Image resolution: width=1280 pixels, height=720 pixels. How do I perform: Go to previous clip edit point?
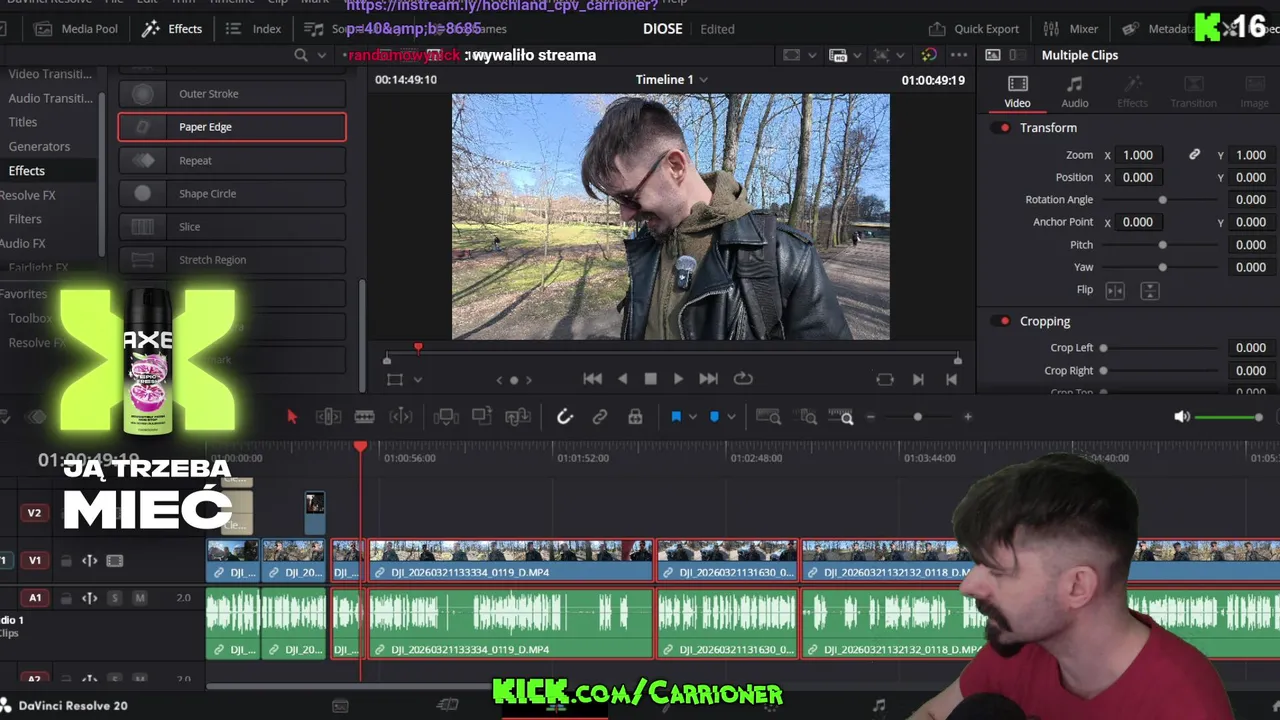pos(951,379)
